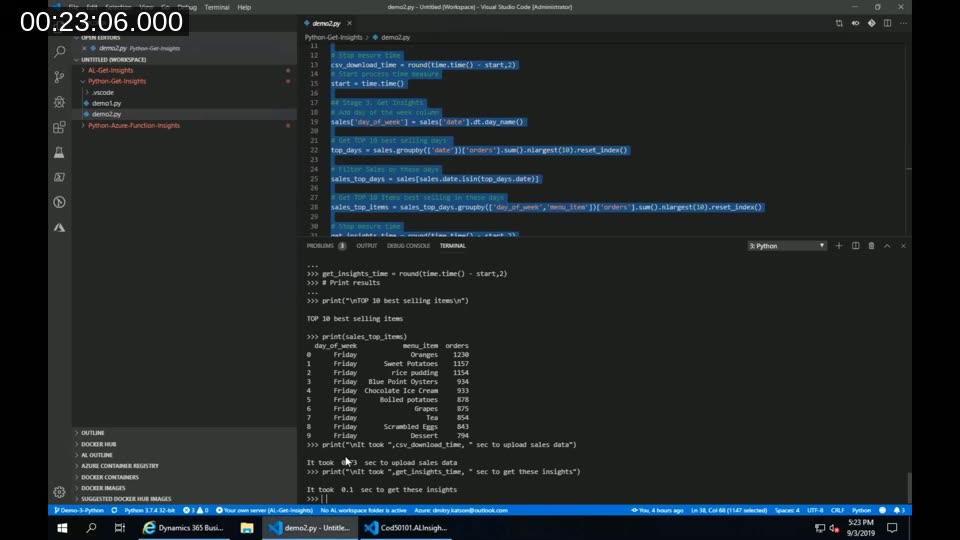Expand the AL-Get-Insights folder

coord(110,70)
